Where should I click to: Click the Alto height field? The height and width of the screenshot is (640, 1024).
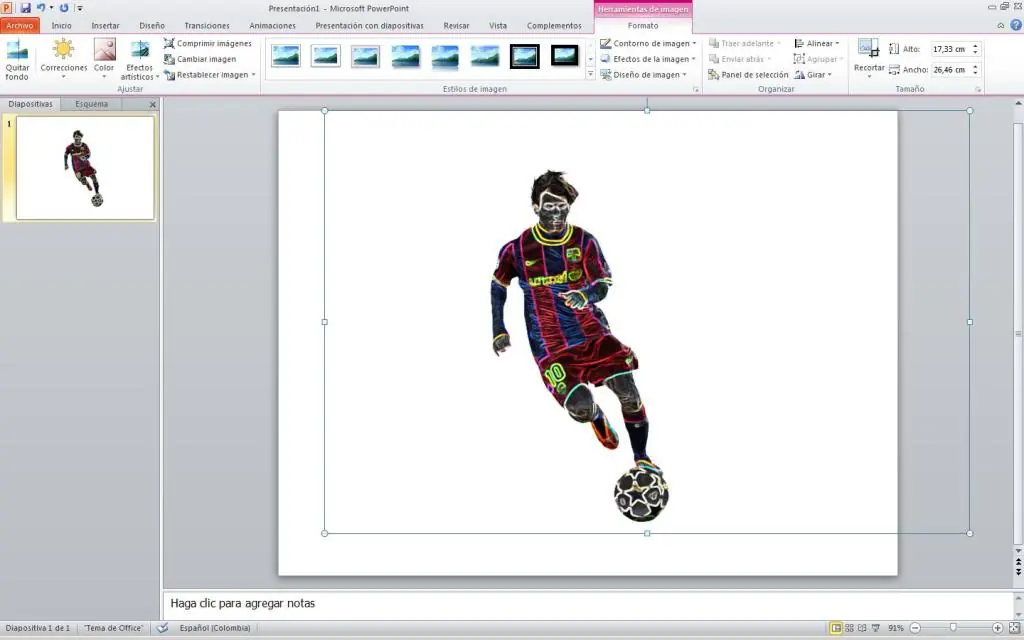pos(950,49)
